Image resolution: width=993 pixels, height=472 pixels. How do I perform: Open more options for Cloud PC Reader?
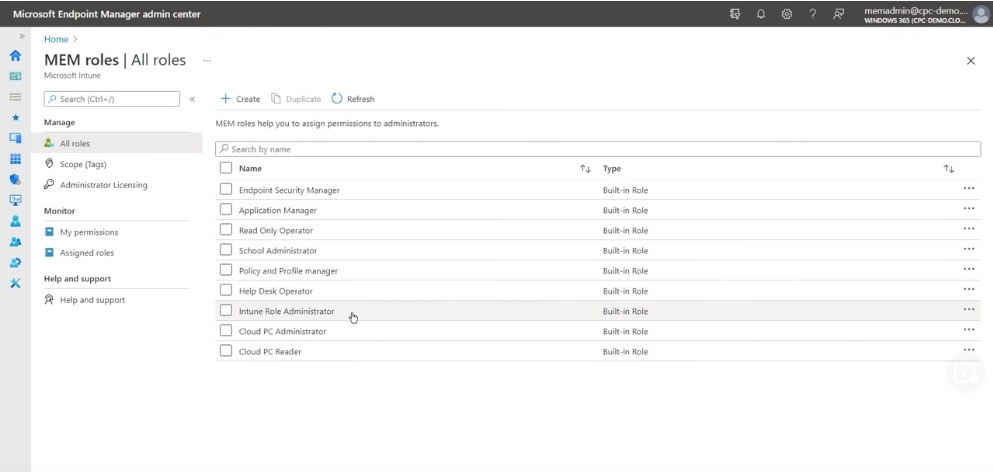coord(969,350)
